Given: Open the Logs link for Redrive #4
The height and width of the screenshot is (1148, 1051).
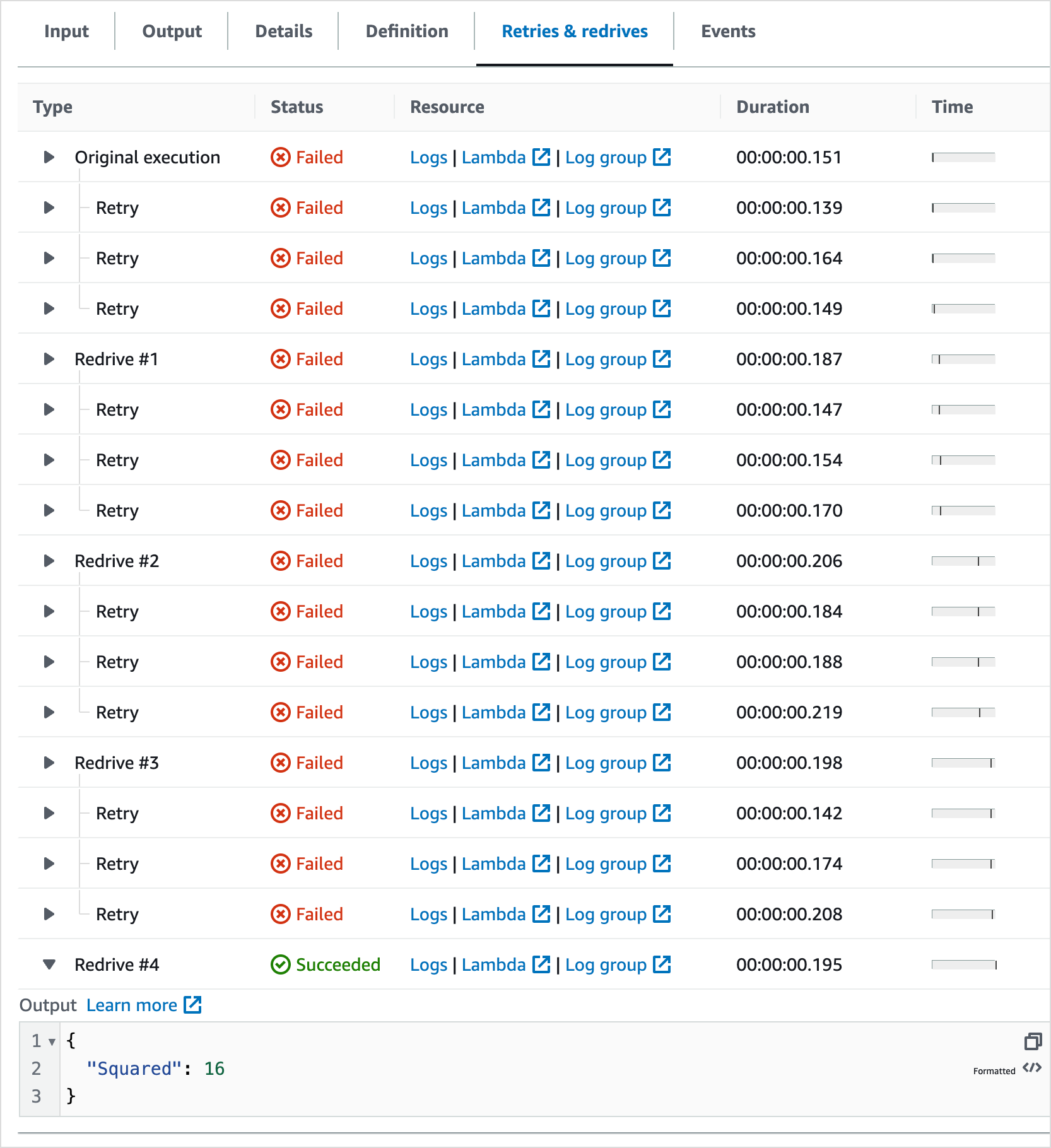Looking at the screenshot, I should point(429,964).
